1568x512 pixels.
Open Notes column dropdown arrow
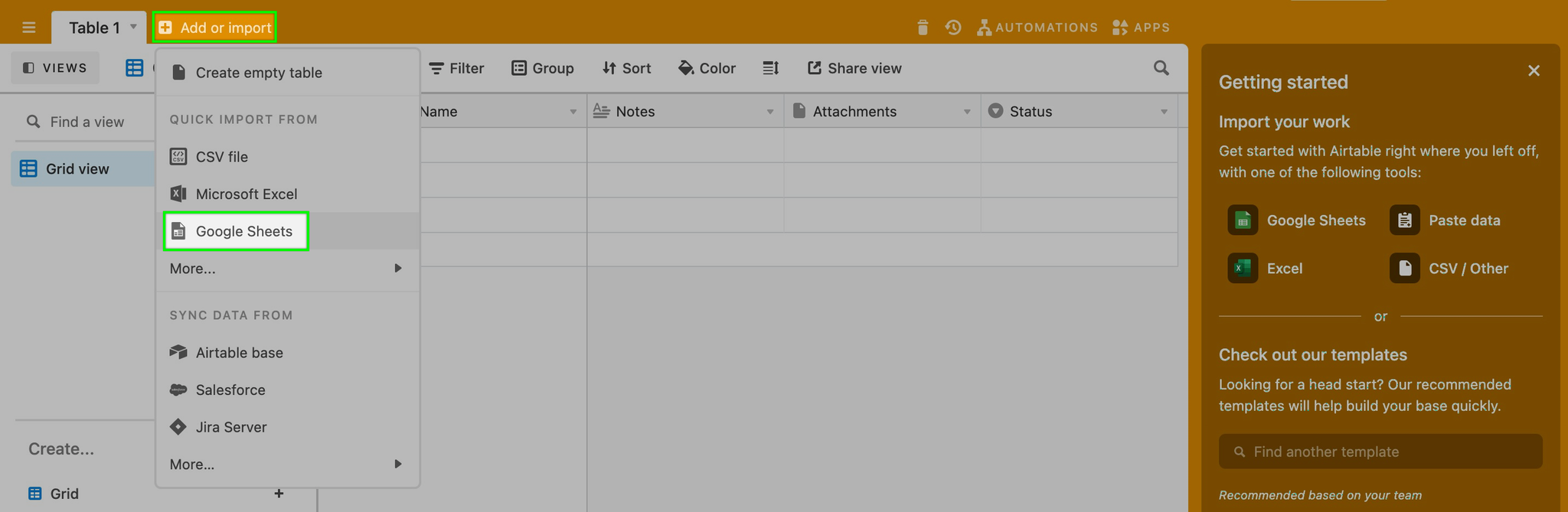[770, 112]
